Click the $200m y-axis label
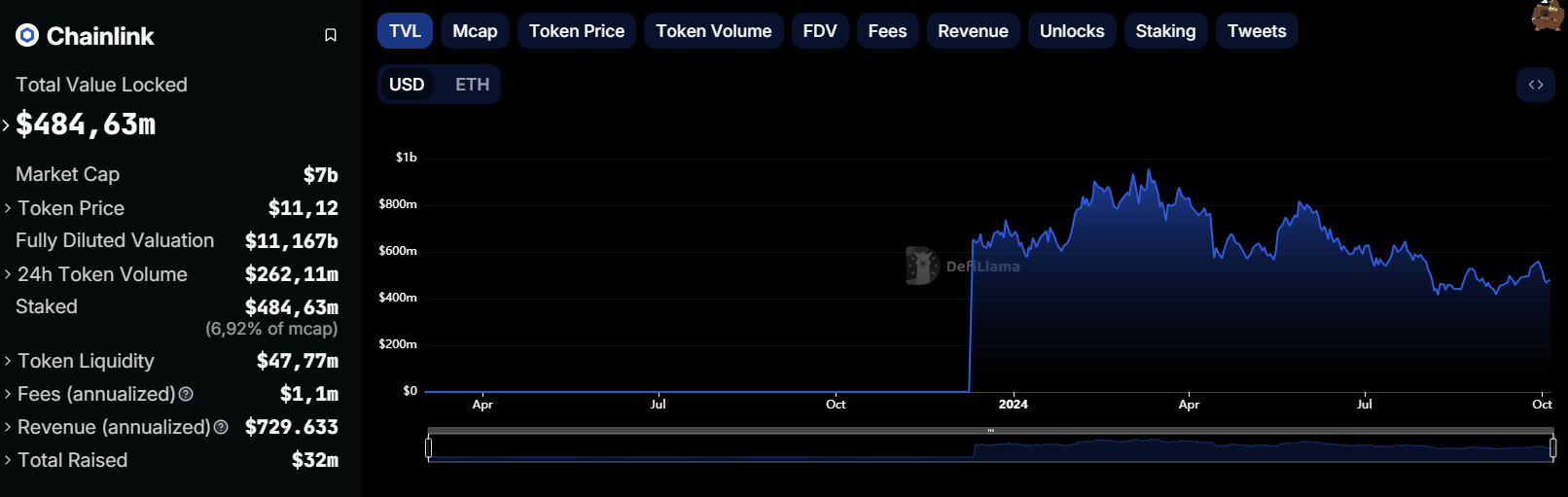 [x=398, y=344]
